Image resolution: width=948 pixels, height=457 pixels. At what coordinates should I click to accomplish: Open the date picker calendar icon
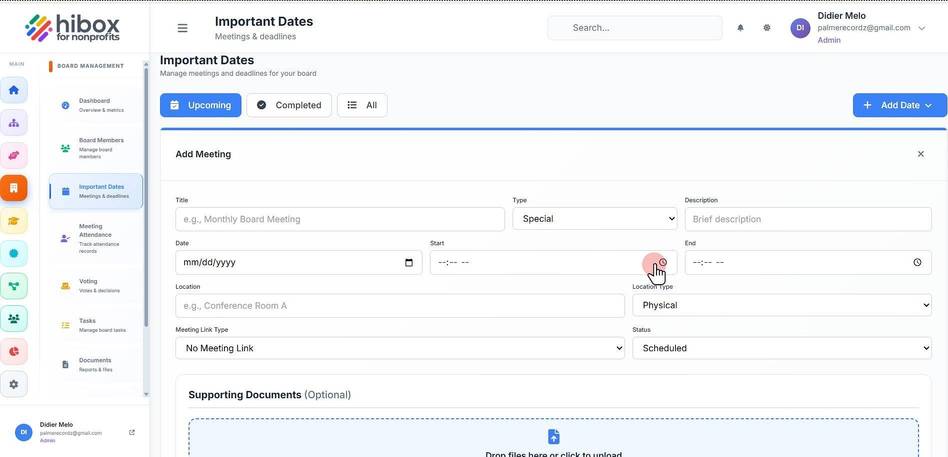click(409, 262)
